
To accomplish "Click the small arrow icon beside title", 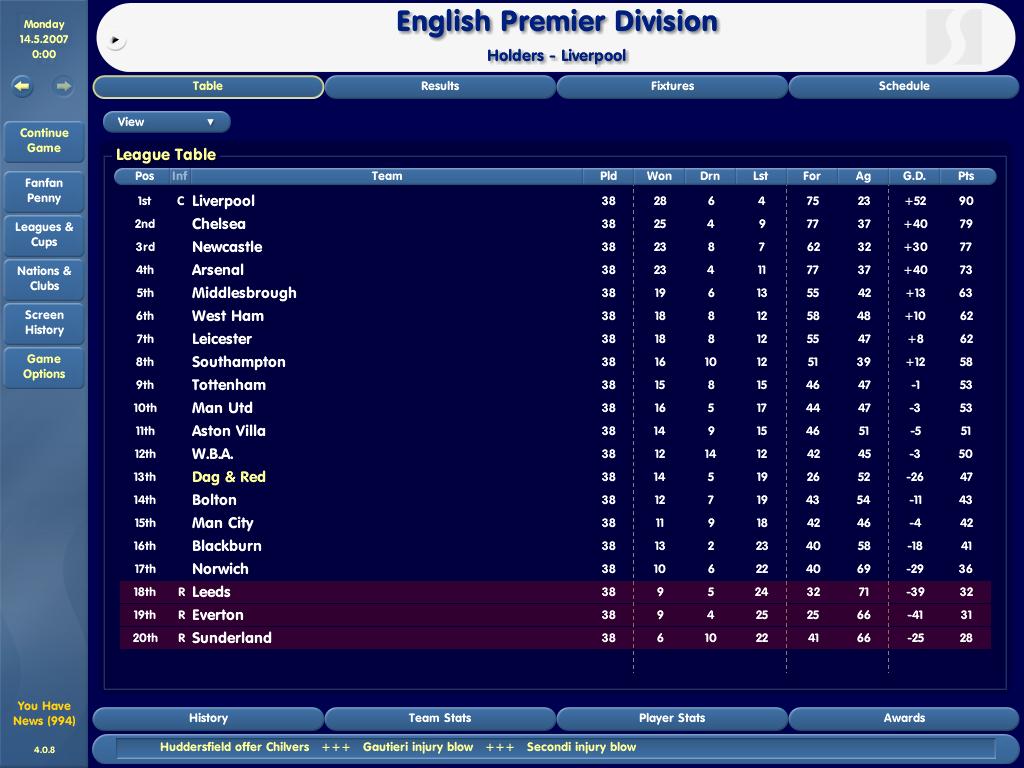I will pyautogui.click(x=117, y=41).
